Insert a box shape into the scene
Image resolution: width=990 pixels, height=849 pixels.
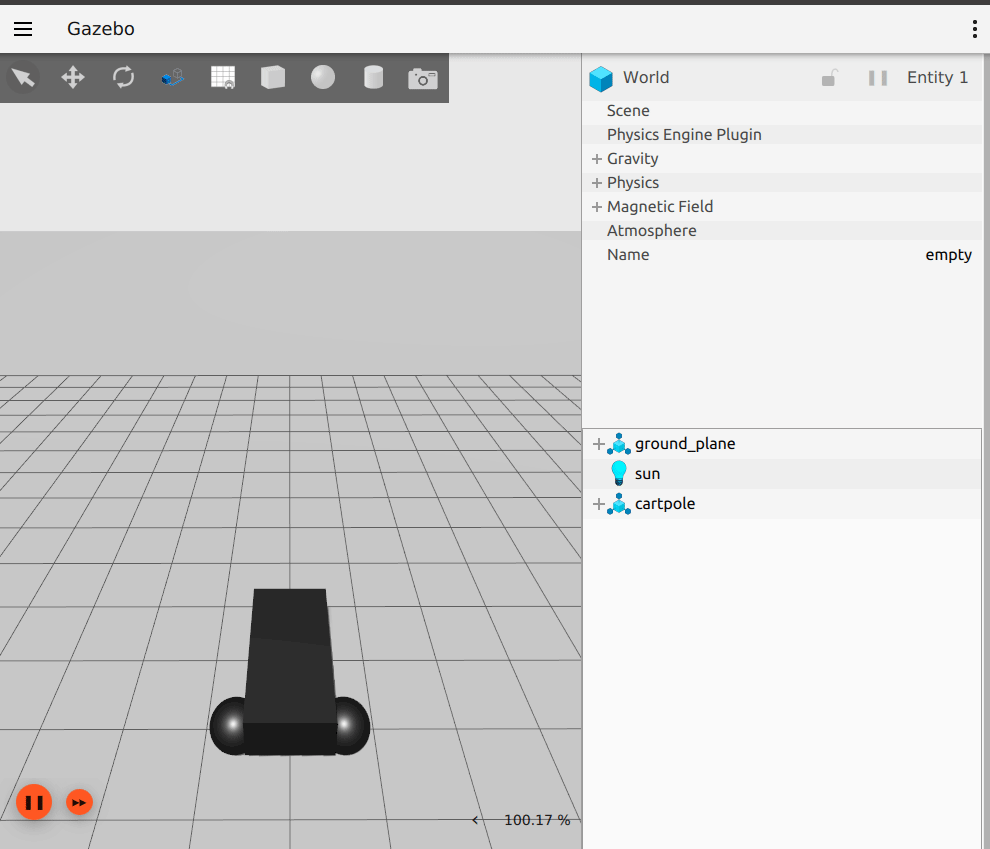tap(272, 77)
